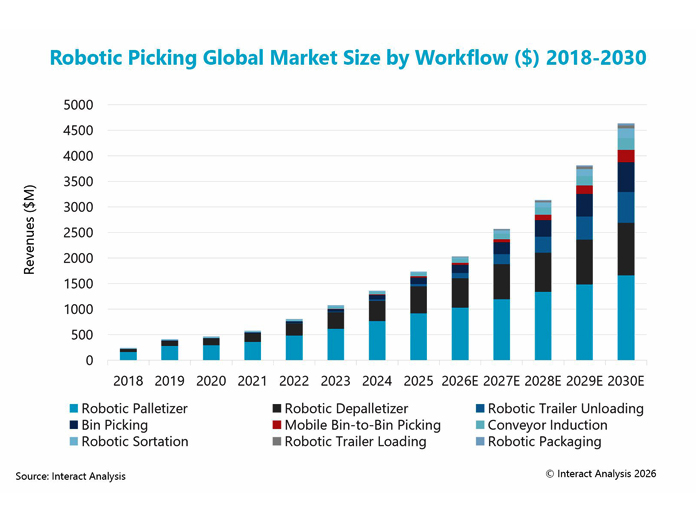
Task: Click the Conveyor Induction legend color swatch
Action: coord(480,425)
